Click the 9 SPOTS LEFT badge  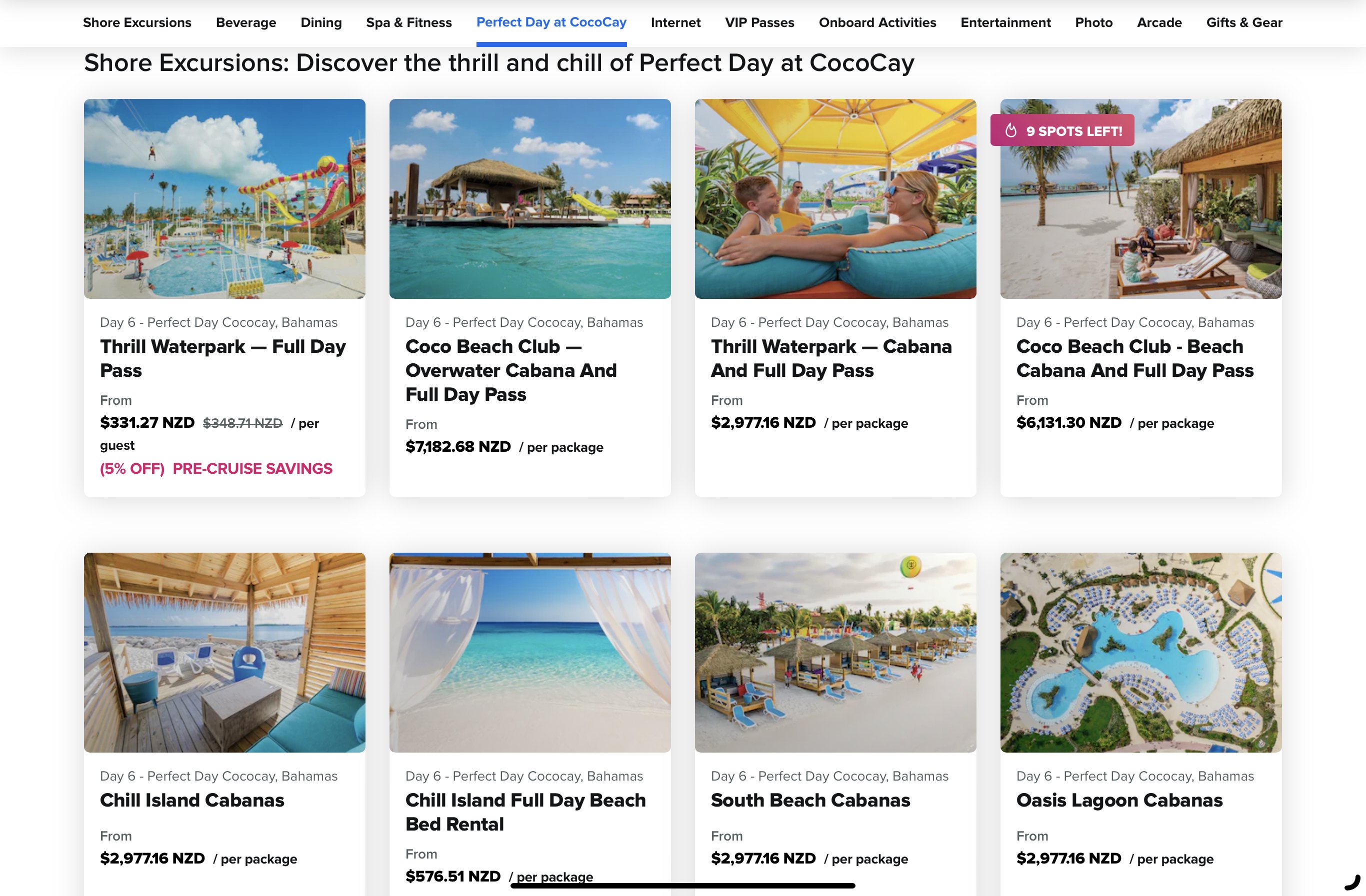[x=1062, y=131]
